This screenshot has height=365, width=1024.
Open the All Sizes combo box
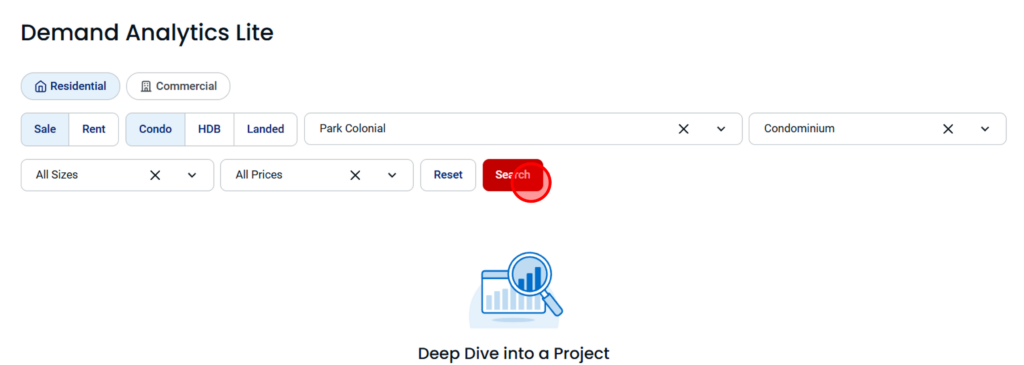pos(118,175)
